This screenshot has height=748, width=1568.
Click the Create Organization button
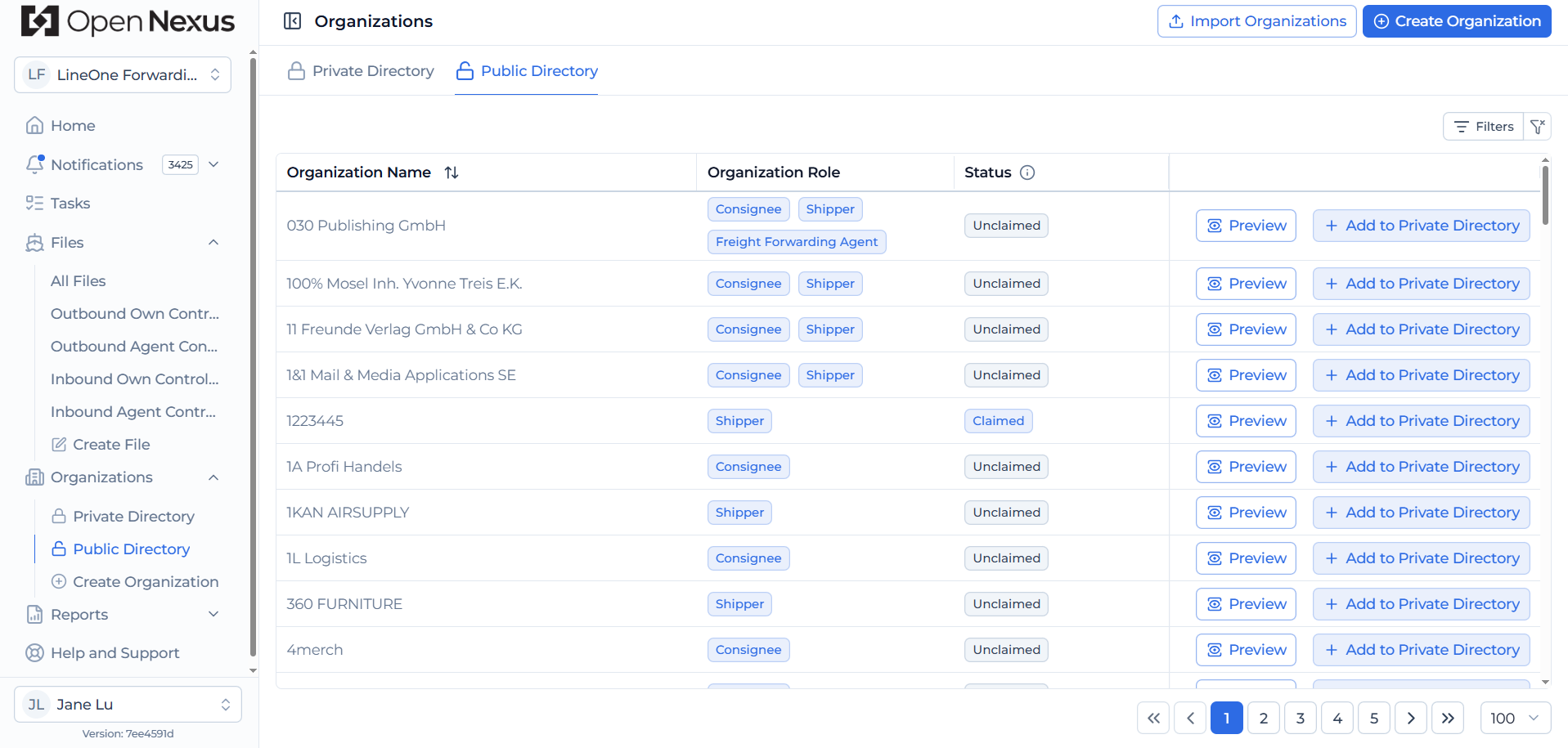pyautogui.click(x=1457, y=21)
